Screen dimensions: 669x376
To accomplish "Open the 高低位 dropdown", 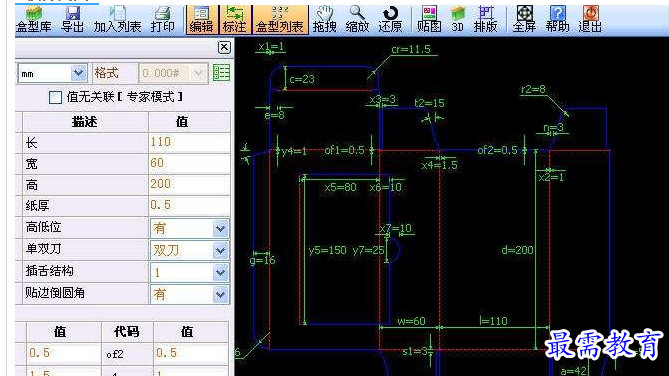I will coord(220,229).
